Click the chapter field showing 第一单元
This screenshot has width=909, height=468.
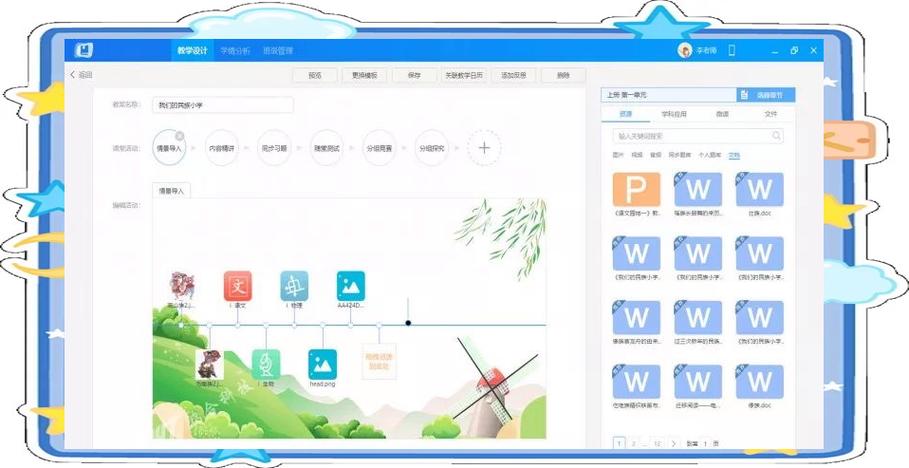[669, 95]
